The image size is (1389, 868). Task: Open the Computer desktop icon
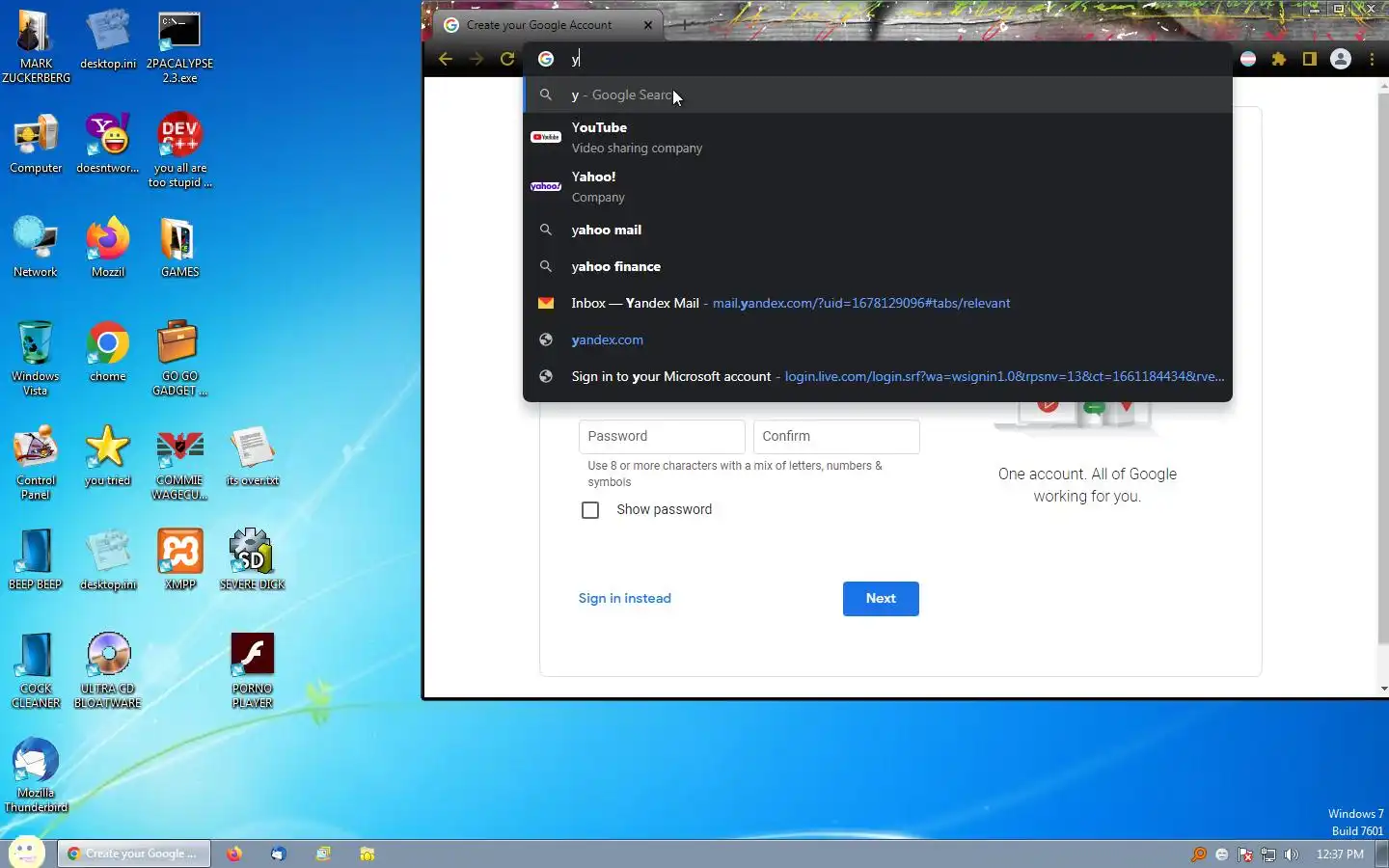[x=36, y=145]
